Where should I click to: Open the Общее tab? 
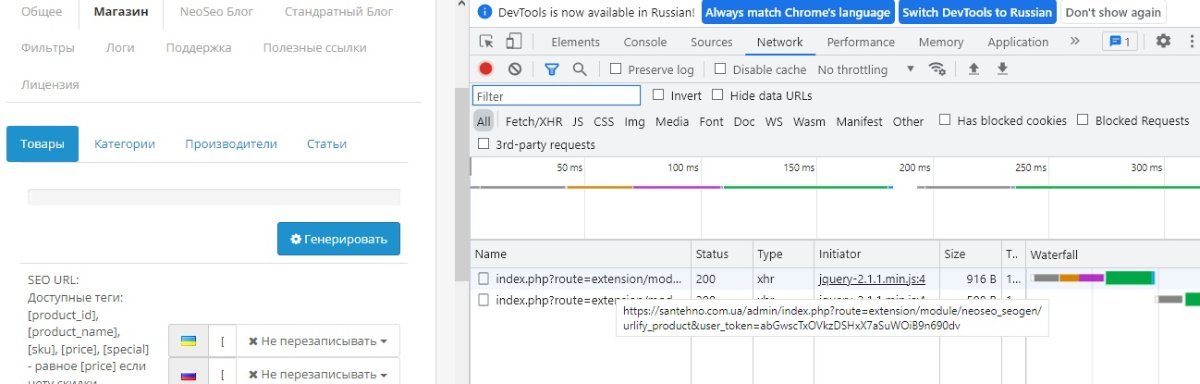(41, 13)
